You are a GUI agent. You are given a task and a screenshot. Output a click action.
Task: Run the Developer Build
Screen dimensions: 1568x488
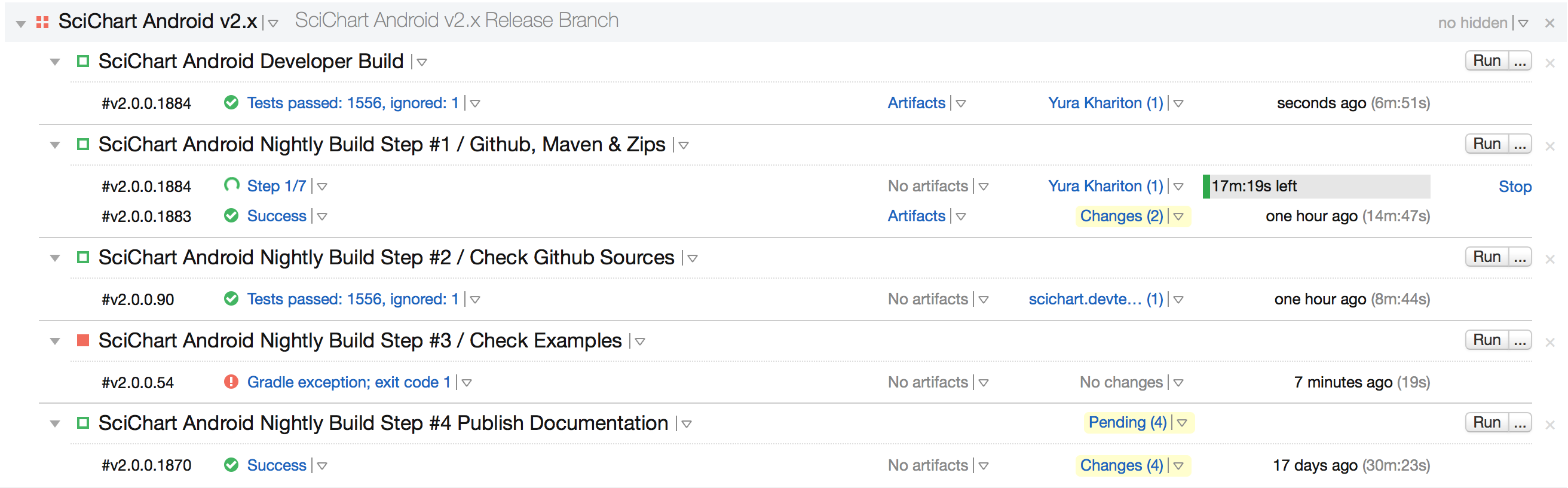1487,61
